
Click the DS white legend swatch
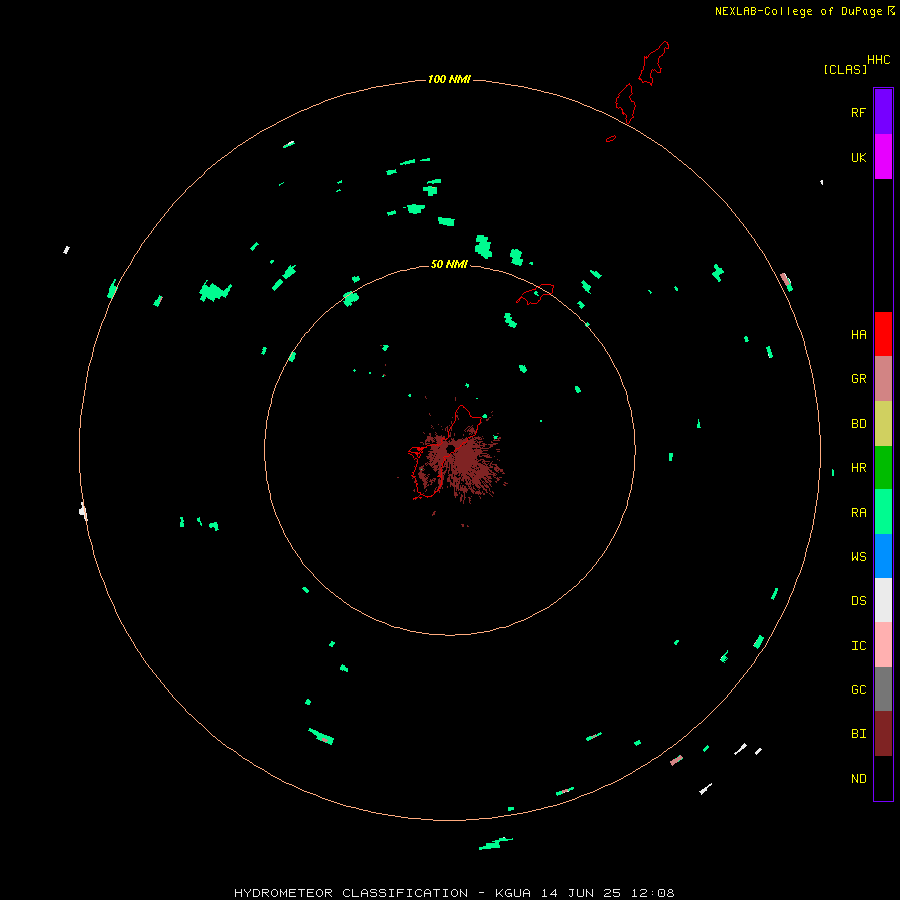tap(883, 600)
